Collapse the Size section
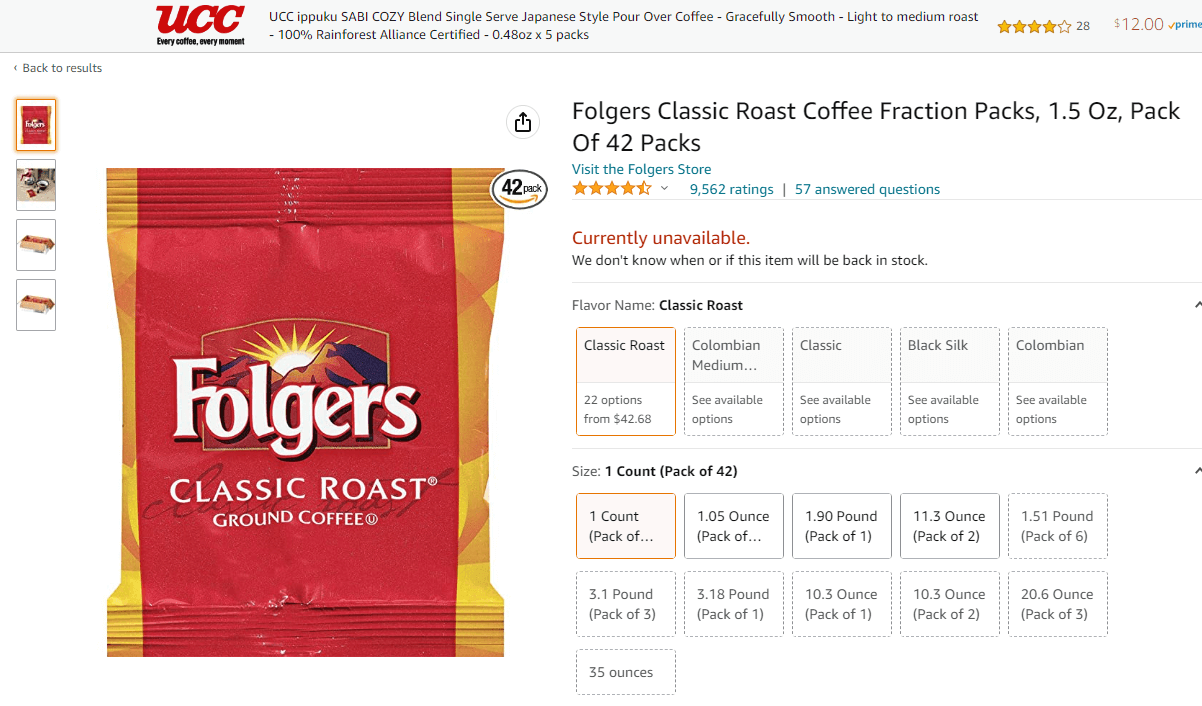This screenshot has width=1202, height=706. coord(1197,470)
